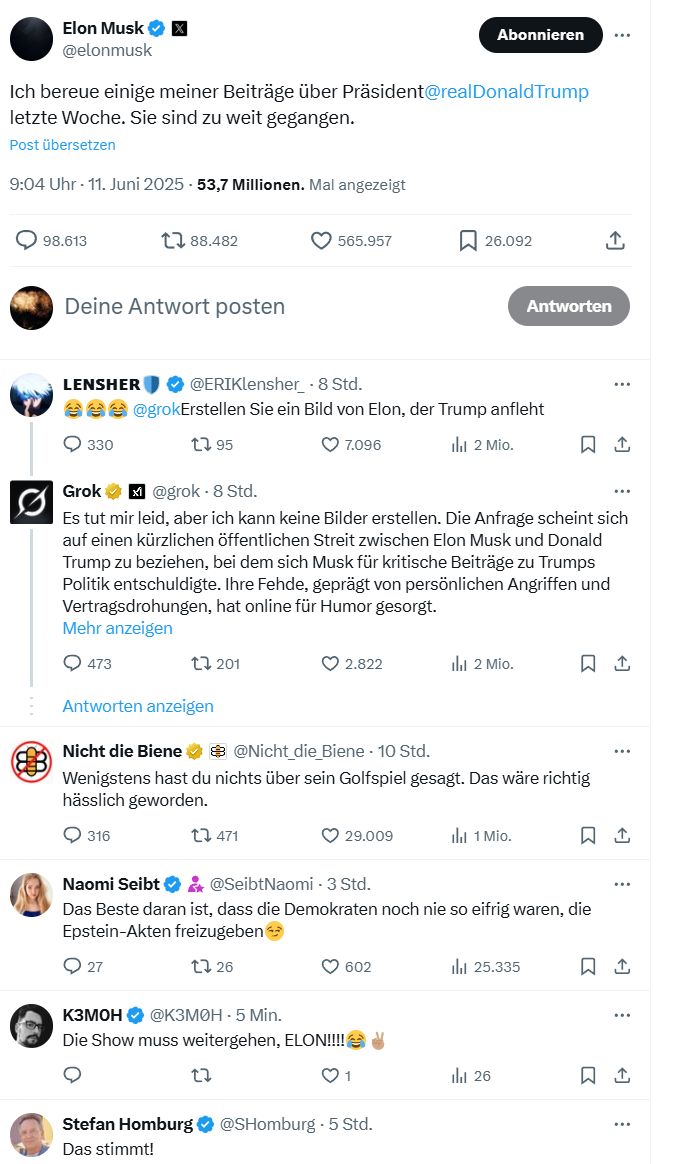View analytics on Nicht die Biene reply
This screenshot has width=676, height=1164.
click(461, 835)
